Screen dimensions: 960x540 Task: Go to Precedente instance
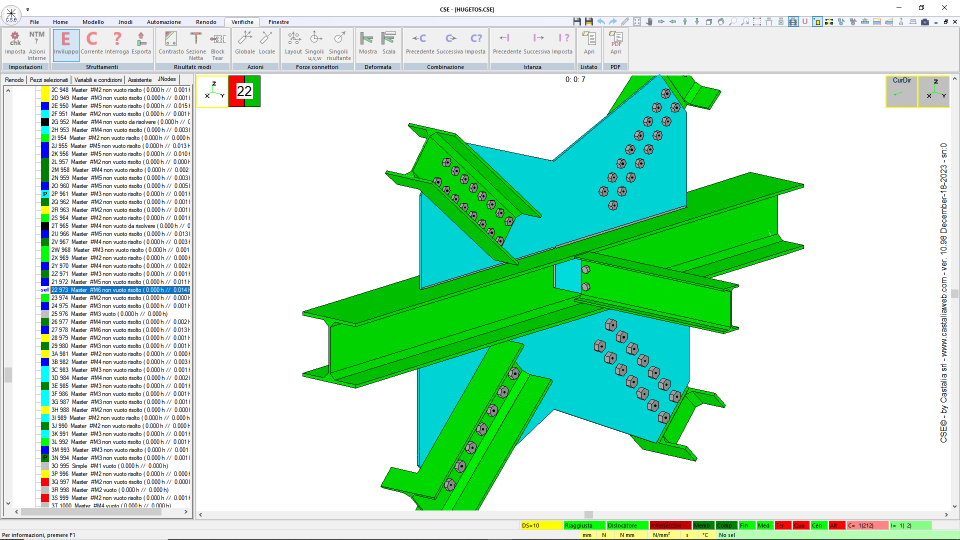[x=507, y=43]
